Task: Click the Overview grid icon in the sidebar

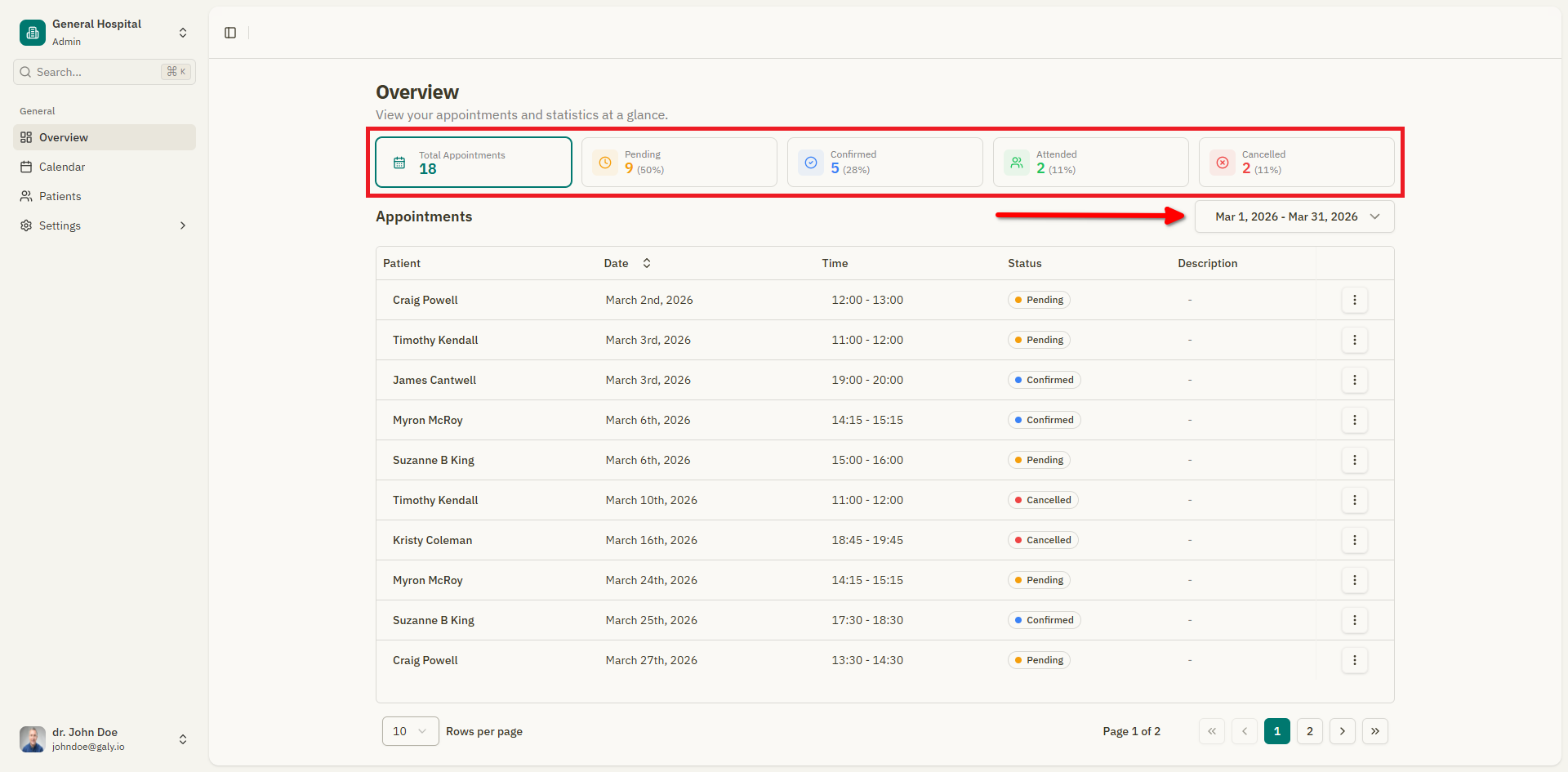Action: (x=25, y=137)
